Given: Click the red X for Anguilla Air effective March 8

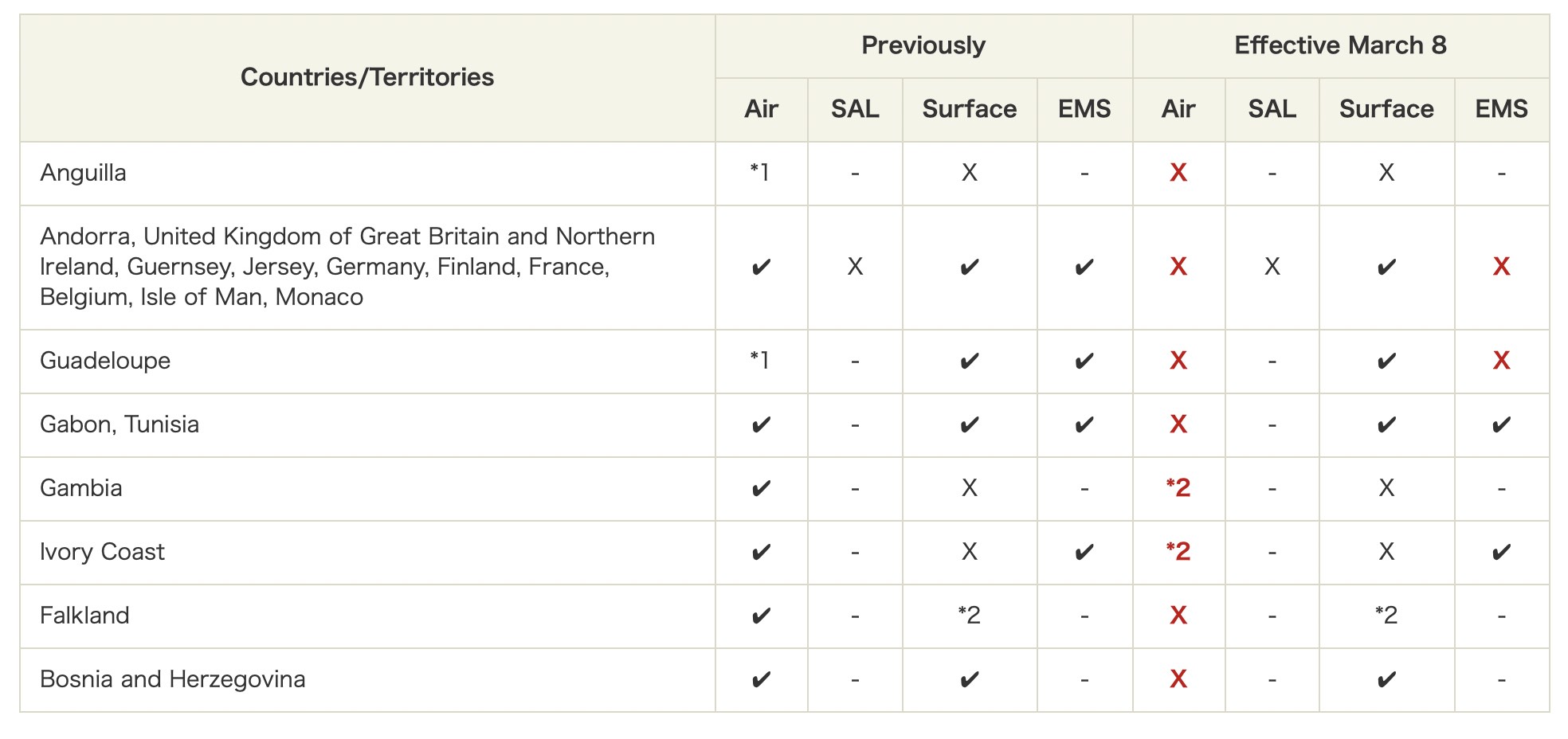Looking at the screenshot, I should 1178,173.
